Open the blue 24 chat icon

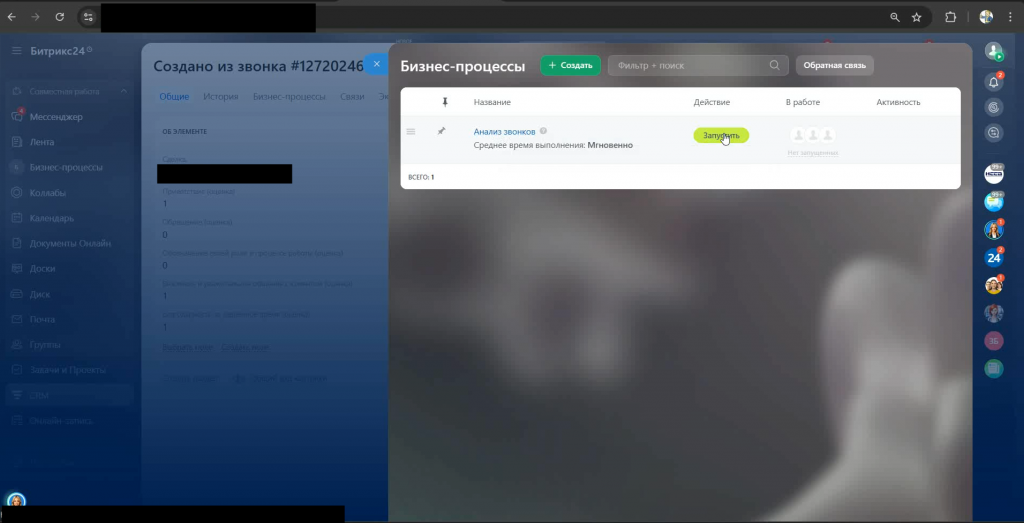(993, 257)
